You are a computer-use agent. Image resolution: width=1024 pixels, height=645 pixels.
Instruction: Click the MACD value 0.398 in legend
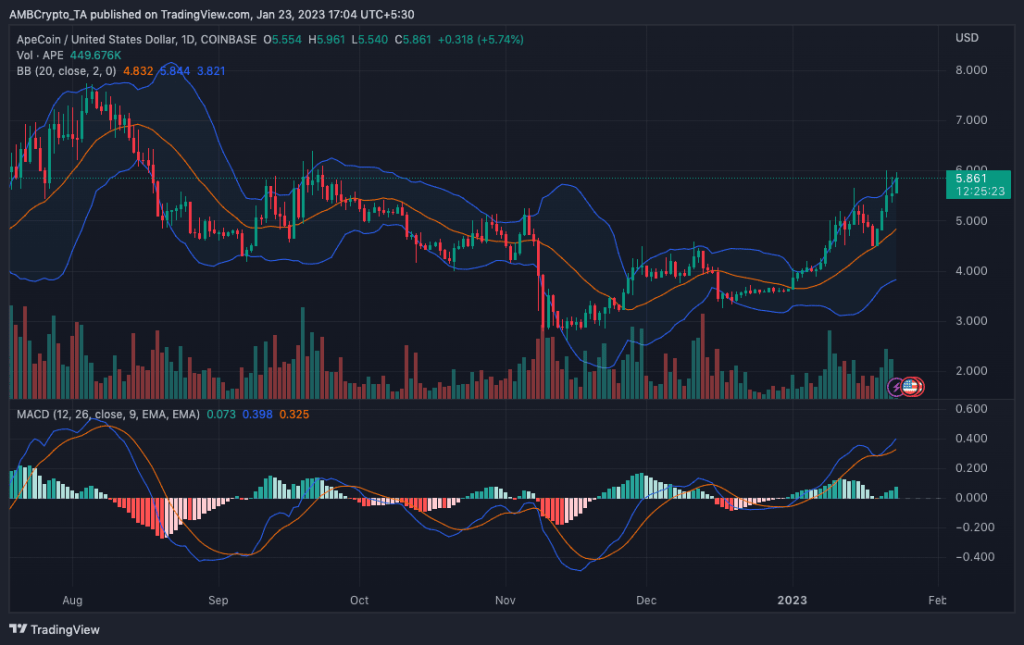(x=257, y=413)
